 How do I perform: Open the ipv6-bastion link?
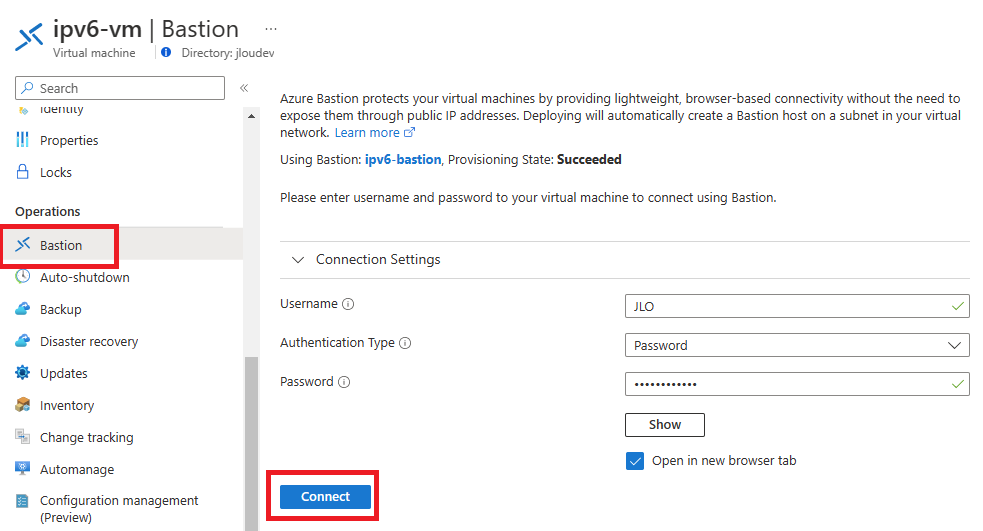click(403, 159)
